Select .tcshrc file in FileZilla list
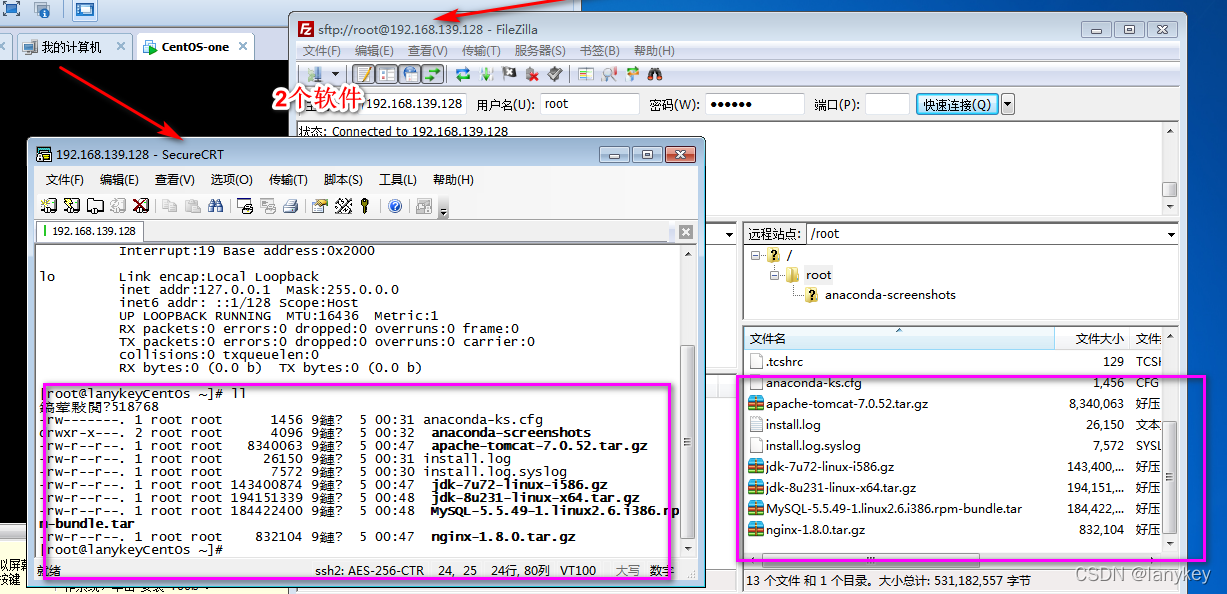1227x594 pixels. click(x=785, y=361)
